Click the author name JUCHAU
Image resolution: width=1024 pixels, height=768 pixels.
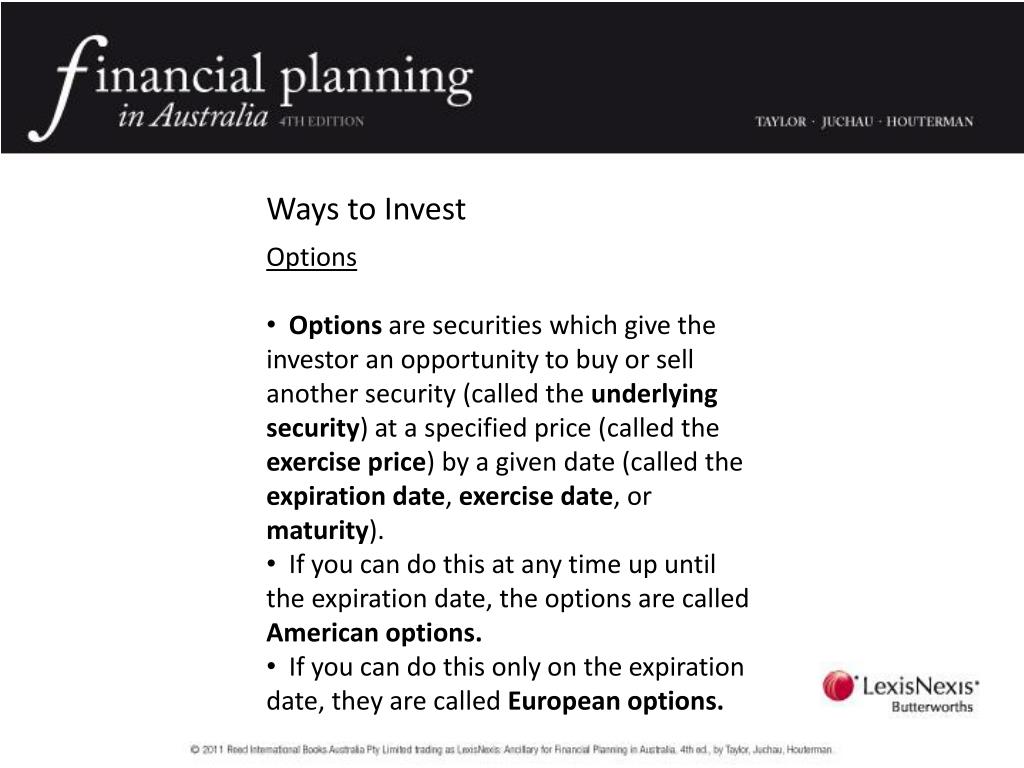(x=847, y=121)
